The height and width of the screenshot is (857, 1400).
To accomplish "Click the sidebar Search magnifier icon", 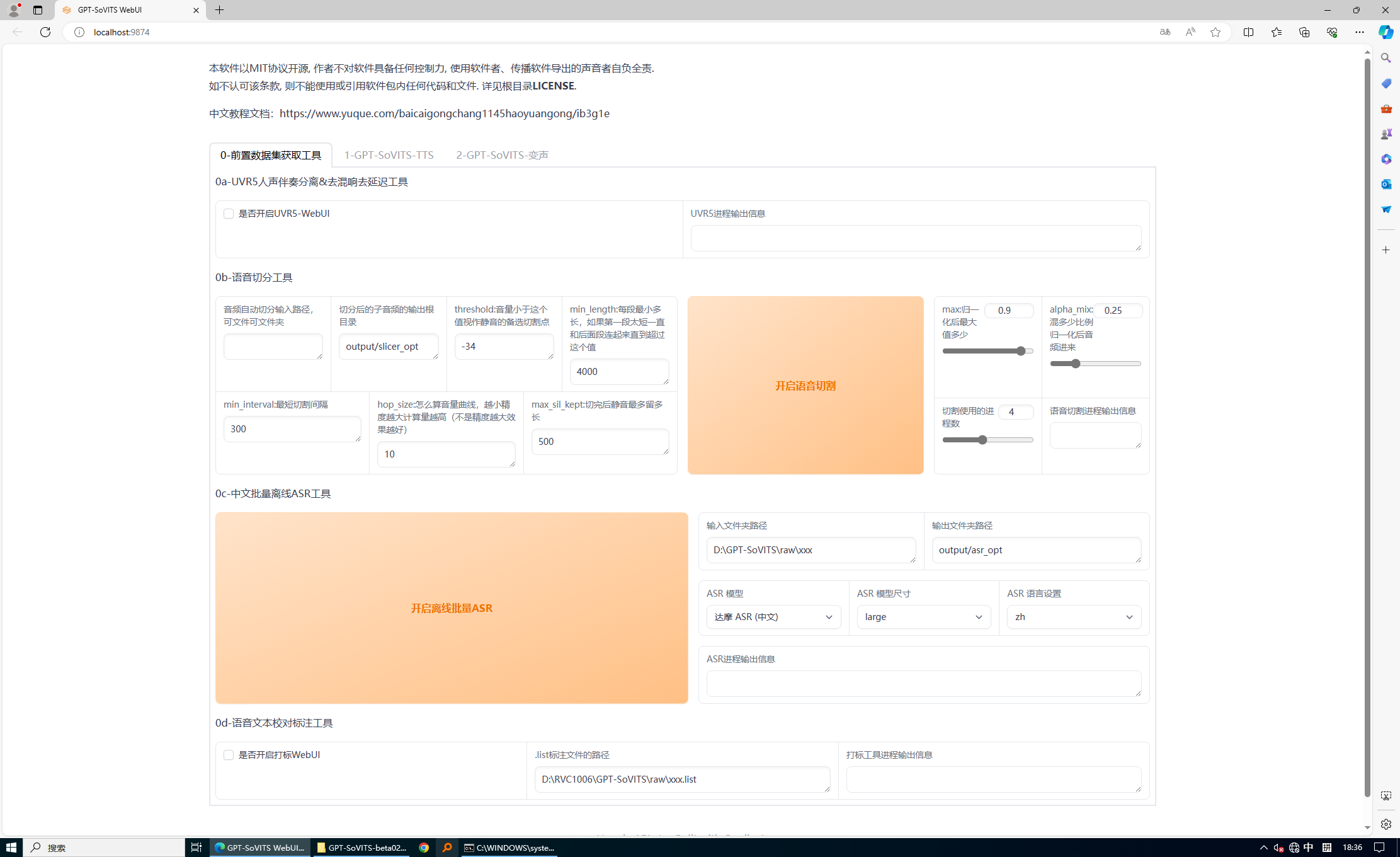I will 1386,58.
